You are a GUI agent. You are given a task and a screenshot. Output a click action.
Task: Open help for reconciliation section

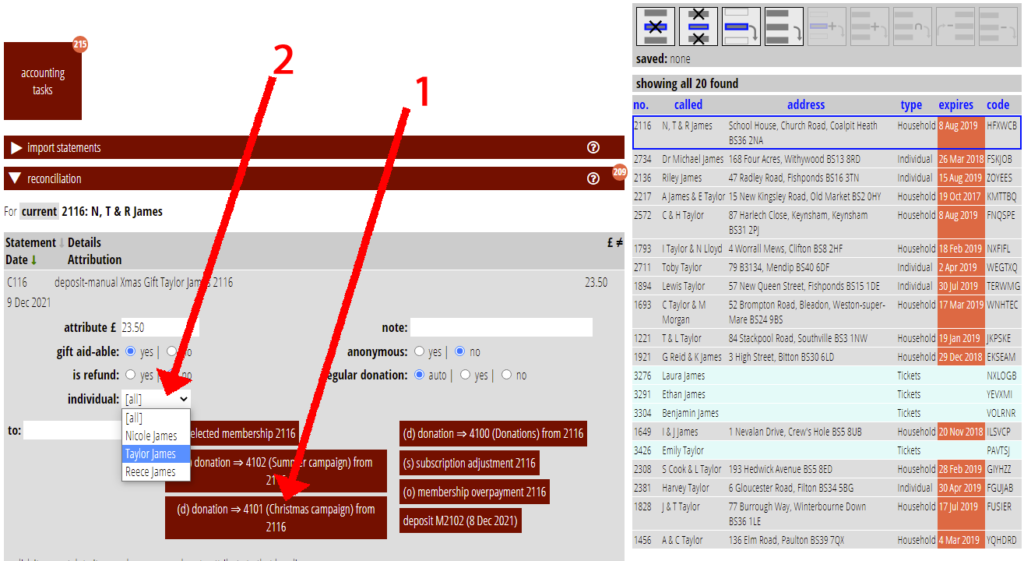(x=593, y=178)
